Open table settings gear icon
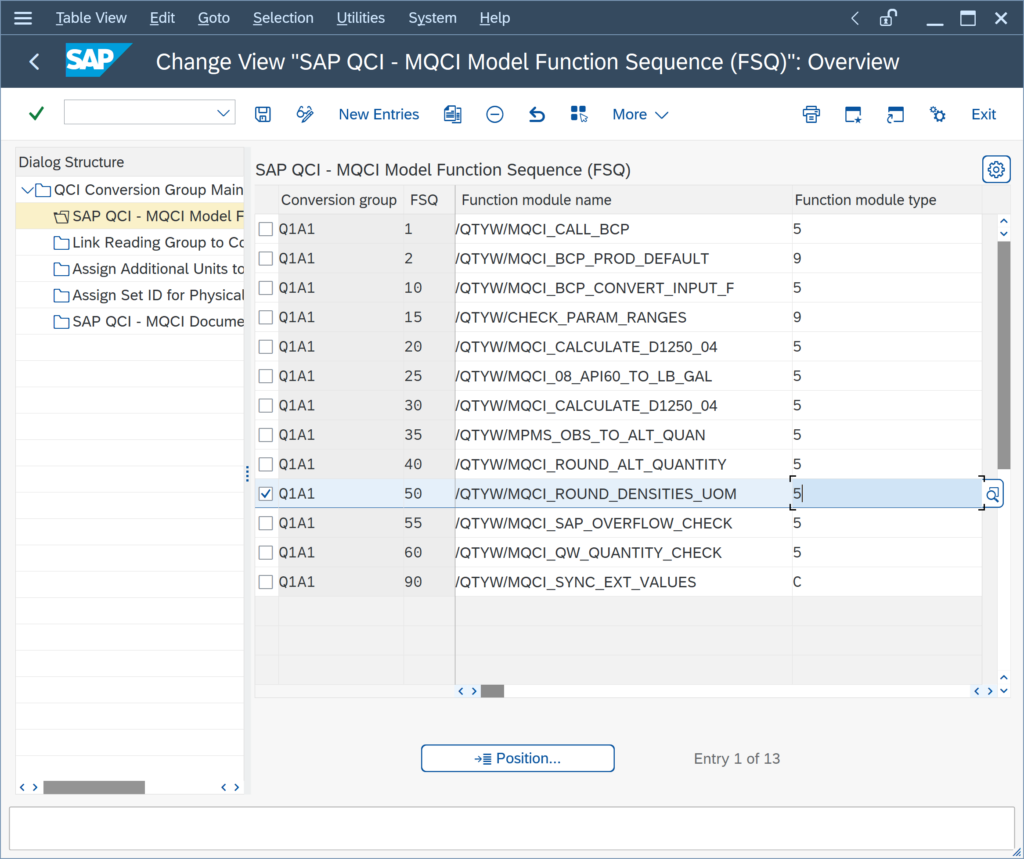This screenshot has height=859, width=1024. tap(996, 170)
